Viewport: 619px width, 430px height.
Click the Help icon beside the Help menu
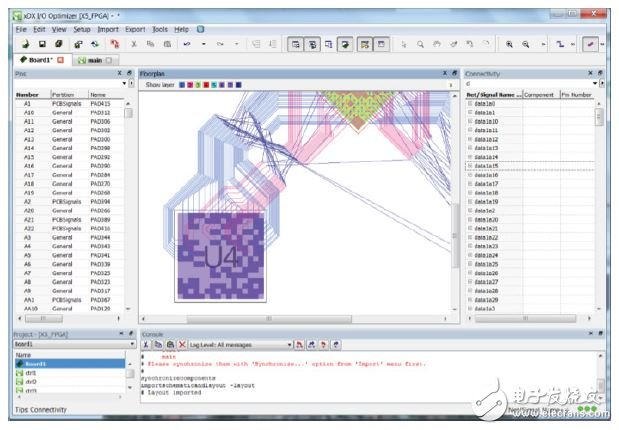pyautogui.click(x=200, y=29)
